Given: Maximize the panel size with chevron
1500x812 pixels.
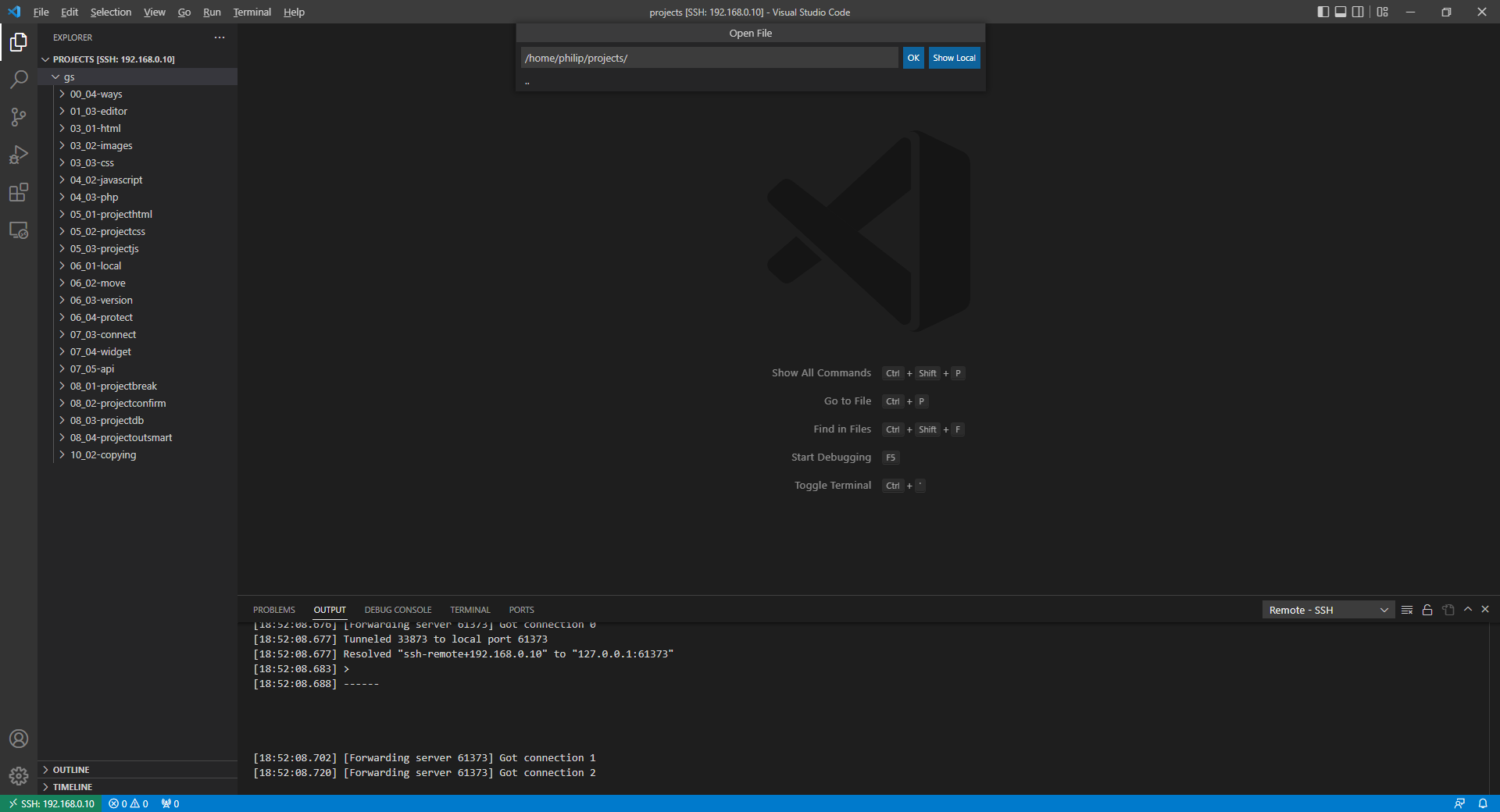Looking at the screenshot, I should pos(1468,609).
